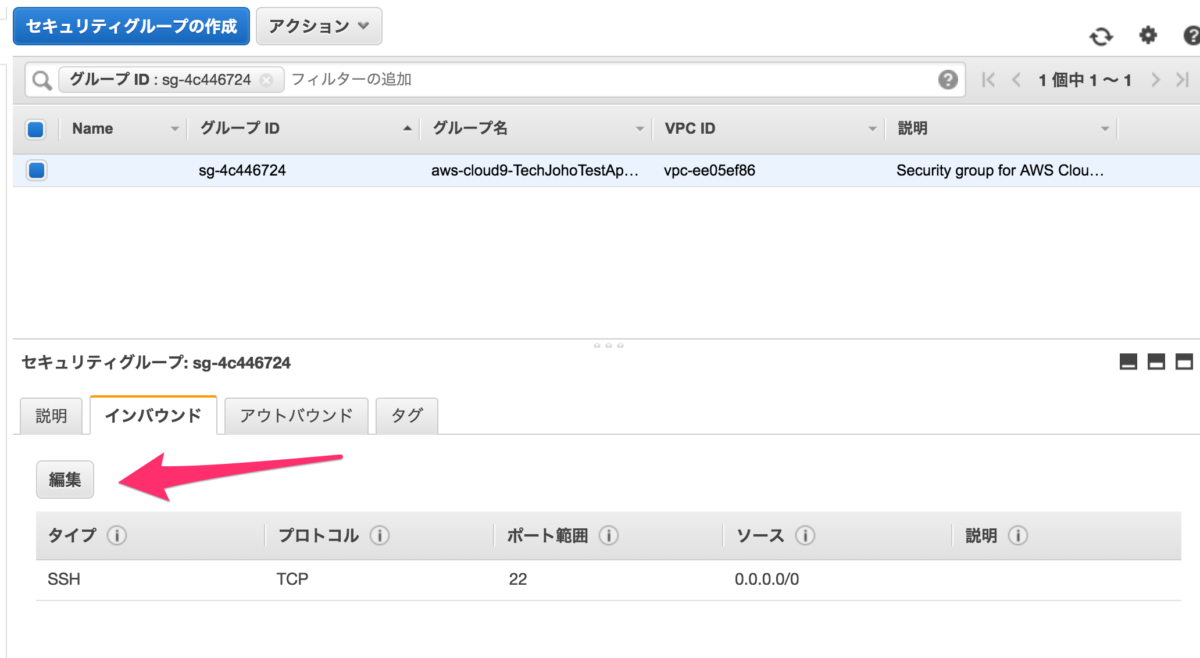The height and width of the screenshot is (658, 1200).
Task: Click the help question mark icon top right
Action: [1191, 35]
